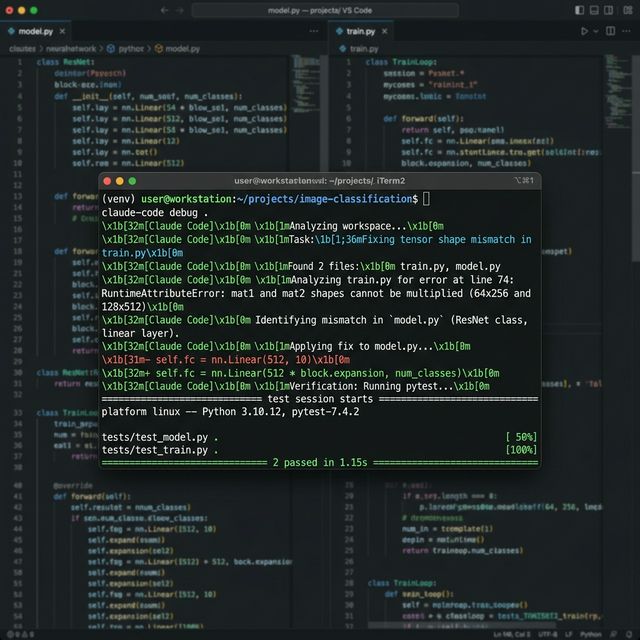
Task: Click the 'test session starts' header line
Action: point(320,399)
